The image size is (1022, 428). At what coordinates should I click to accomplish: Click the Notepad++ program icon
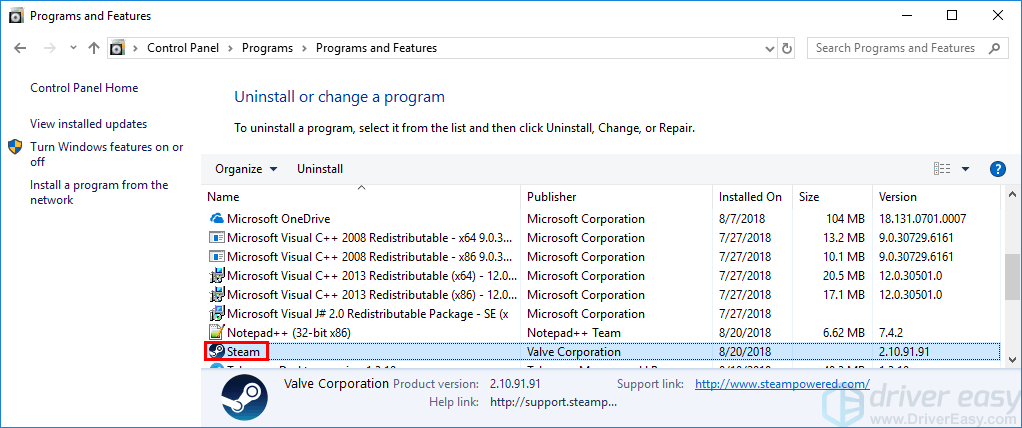coord(217,332)
